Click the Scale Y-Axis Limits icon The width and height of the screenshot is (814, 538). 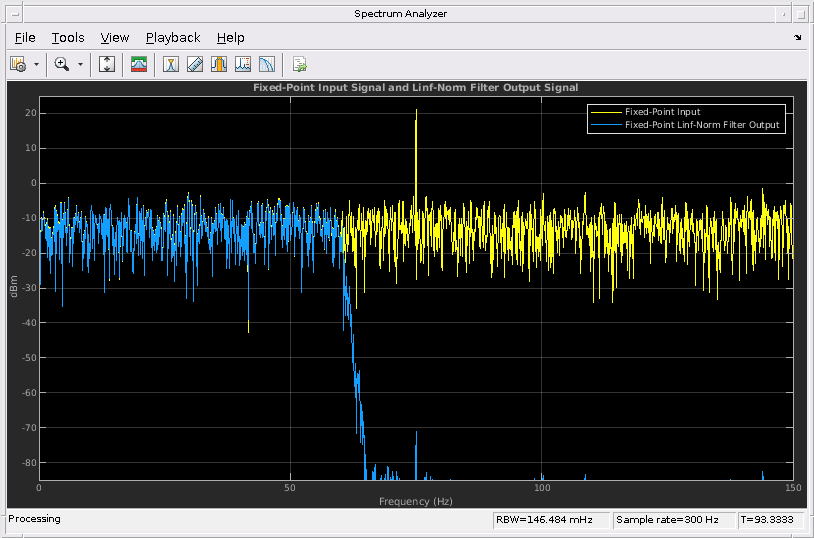[x=108, y=64]
